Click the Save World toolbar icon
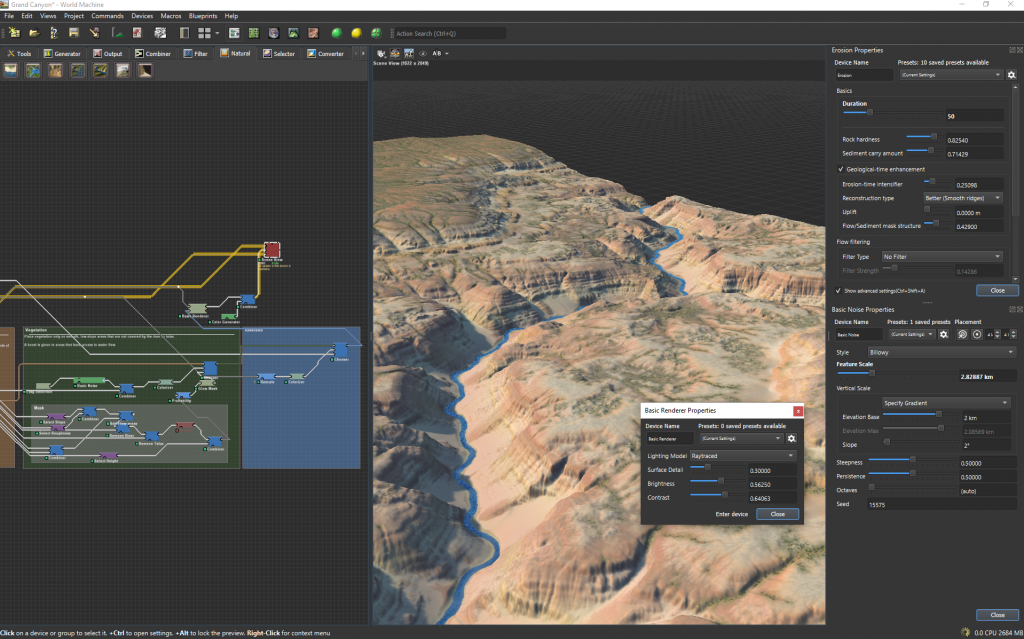Screen dimensions: 1024x639 click(x=72, y=31)
